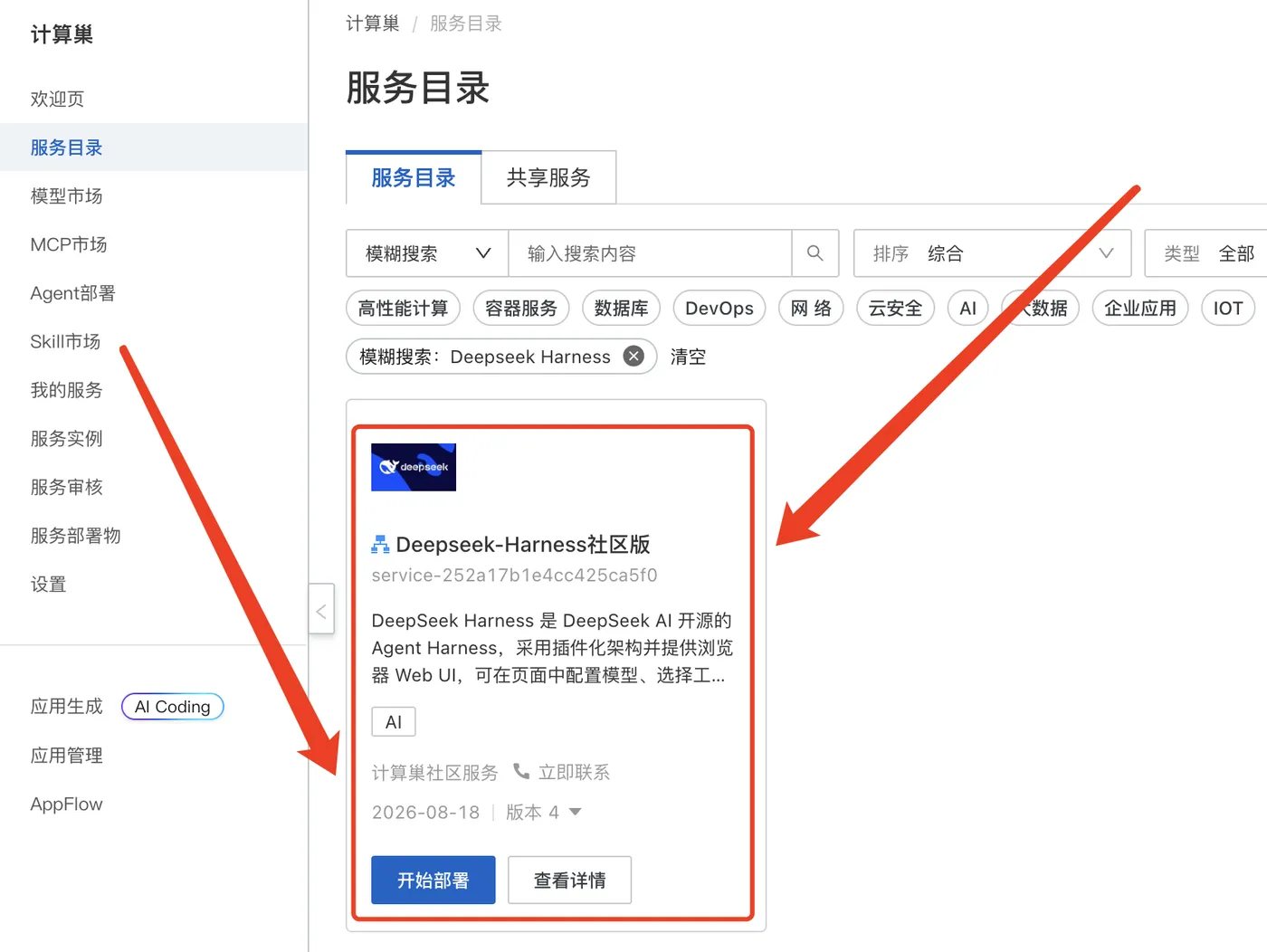Click the 开始部署 button
Screen dimensions: 1267x952
pyautogui.click(x=433, y=880)
